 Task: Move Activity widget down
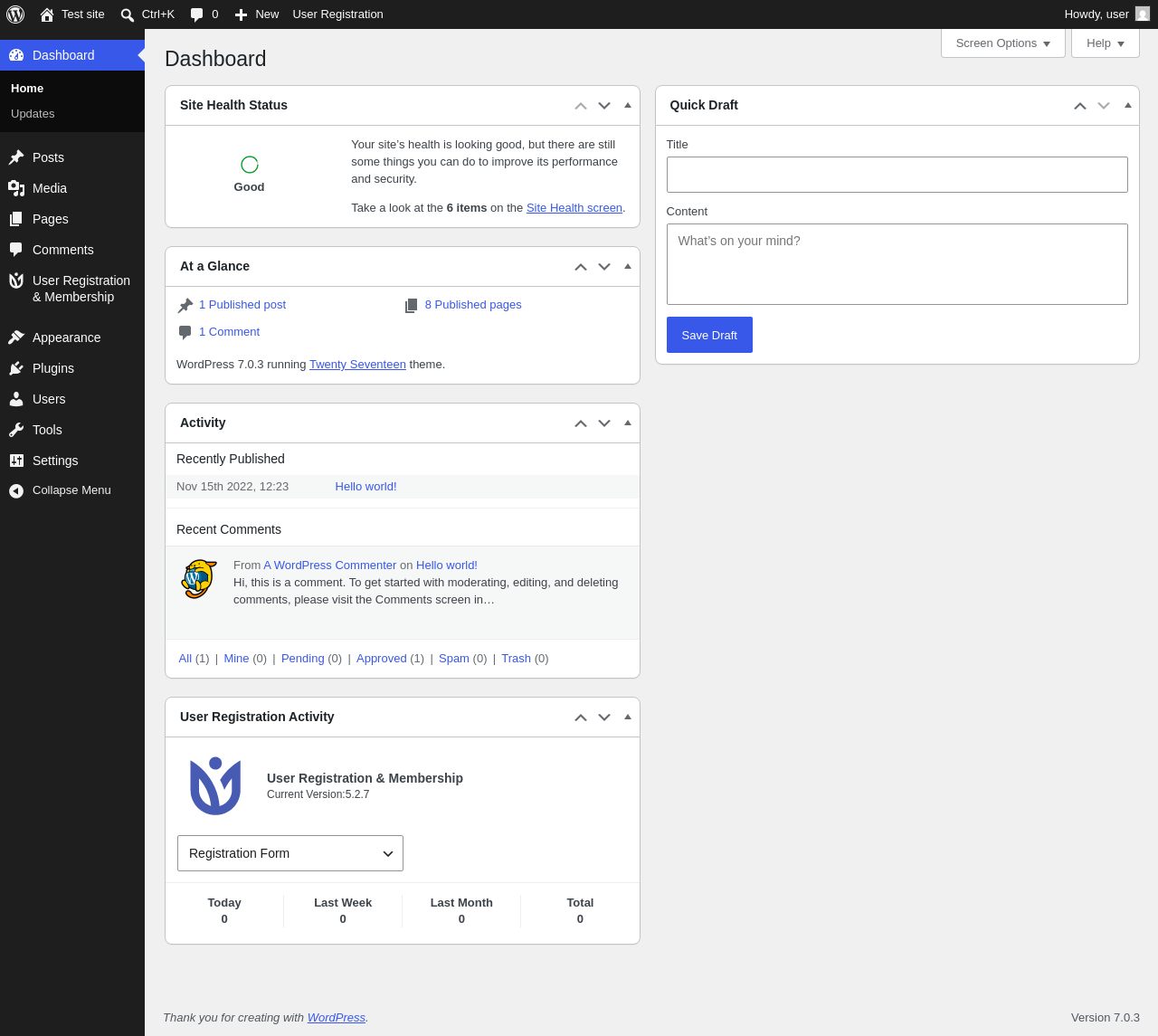[604, 423]
